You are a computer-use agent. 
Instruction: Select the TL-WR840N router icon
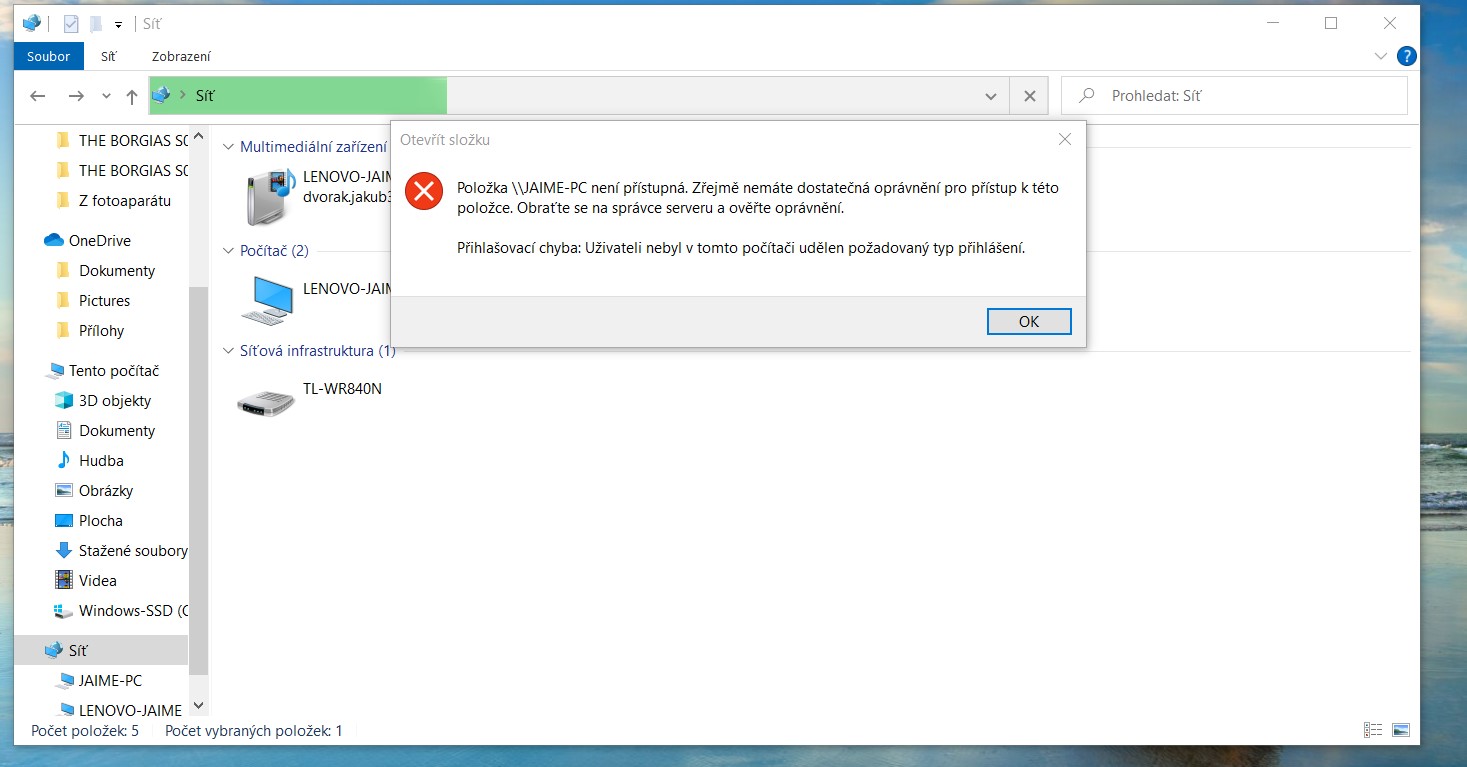[266, 402]
